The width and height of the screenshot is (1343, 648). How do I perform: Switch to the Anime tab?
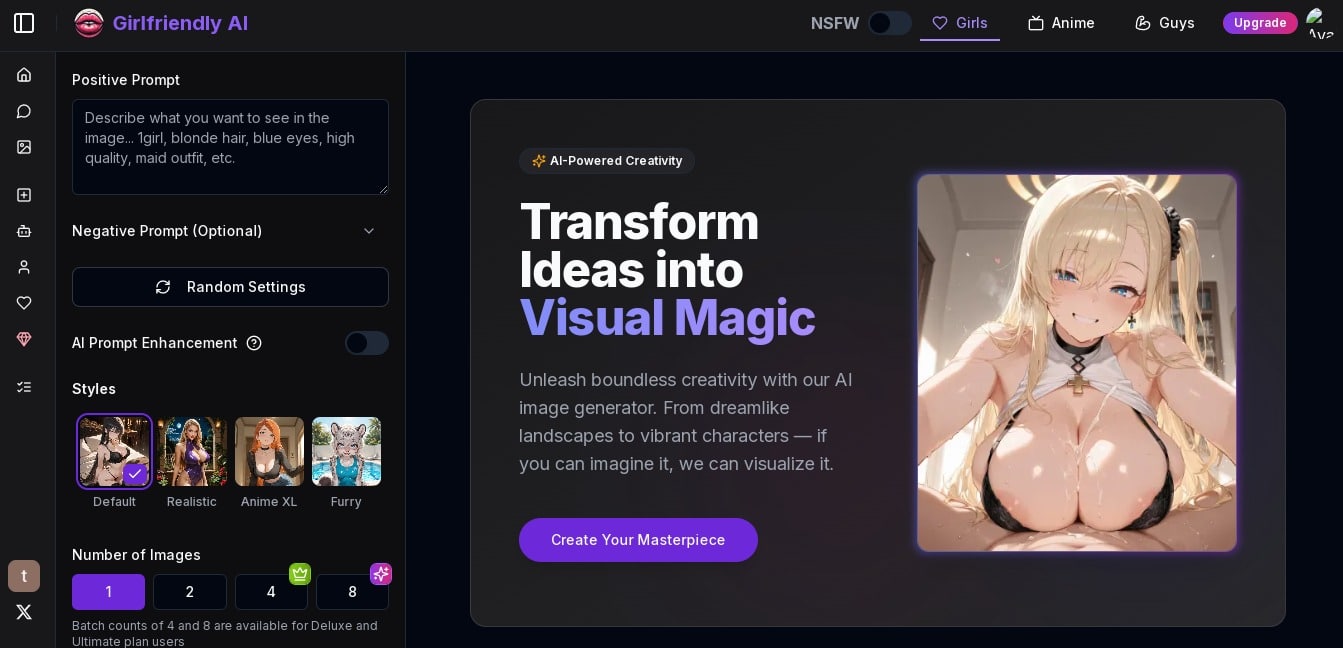click(1061, 23)
